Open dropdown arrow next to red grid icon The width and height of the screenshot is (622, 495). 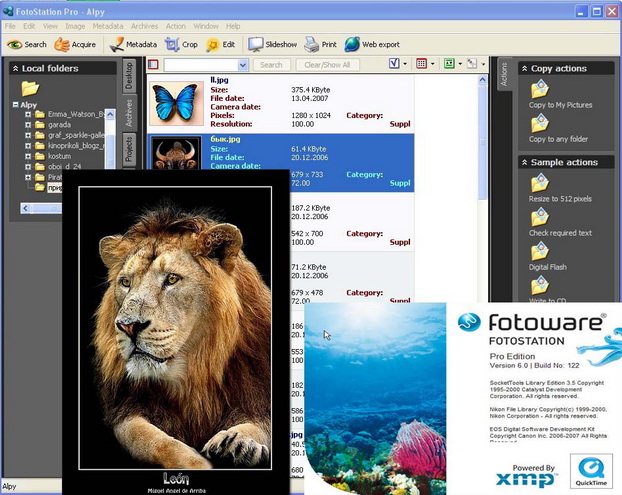point(432,64)
